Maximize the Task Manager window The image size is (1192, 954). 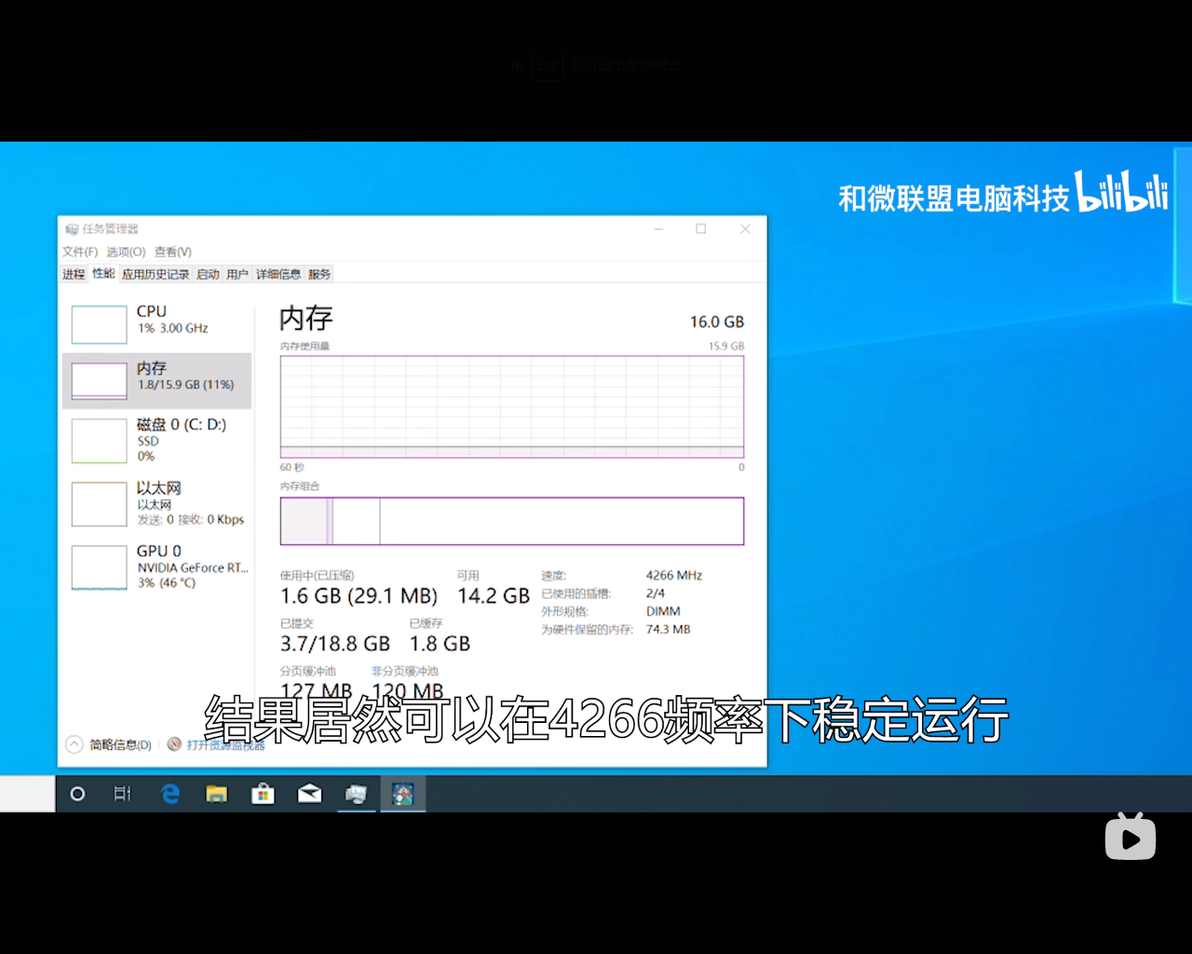(x=701, y=229)
